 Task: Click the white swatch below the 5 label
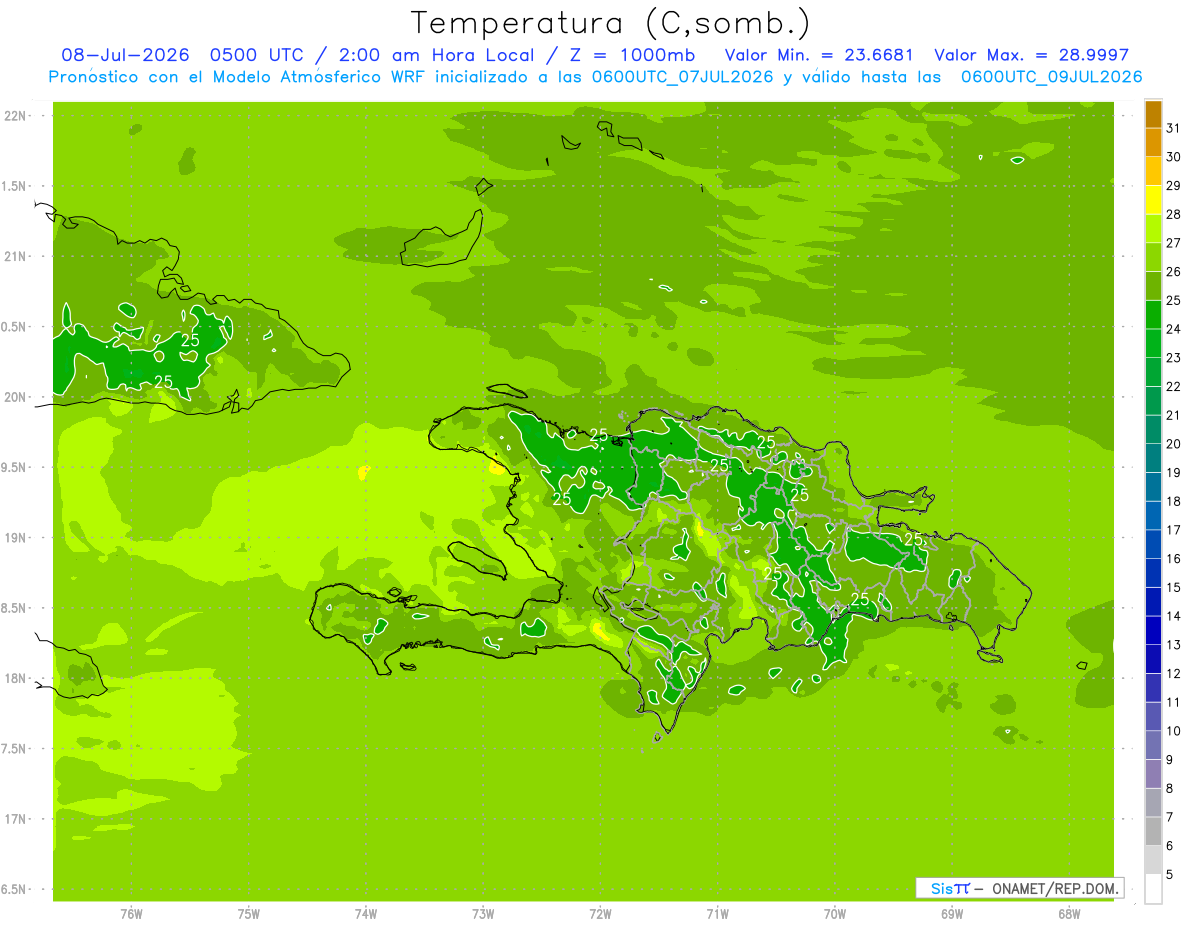point(1153,888)
